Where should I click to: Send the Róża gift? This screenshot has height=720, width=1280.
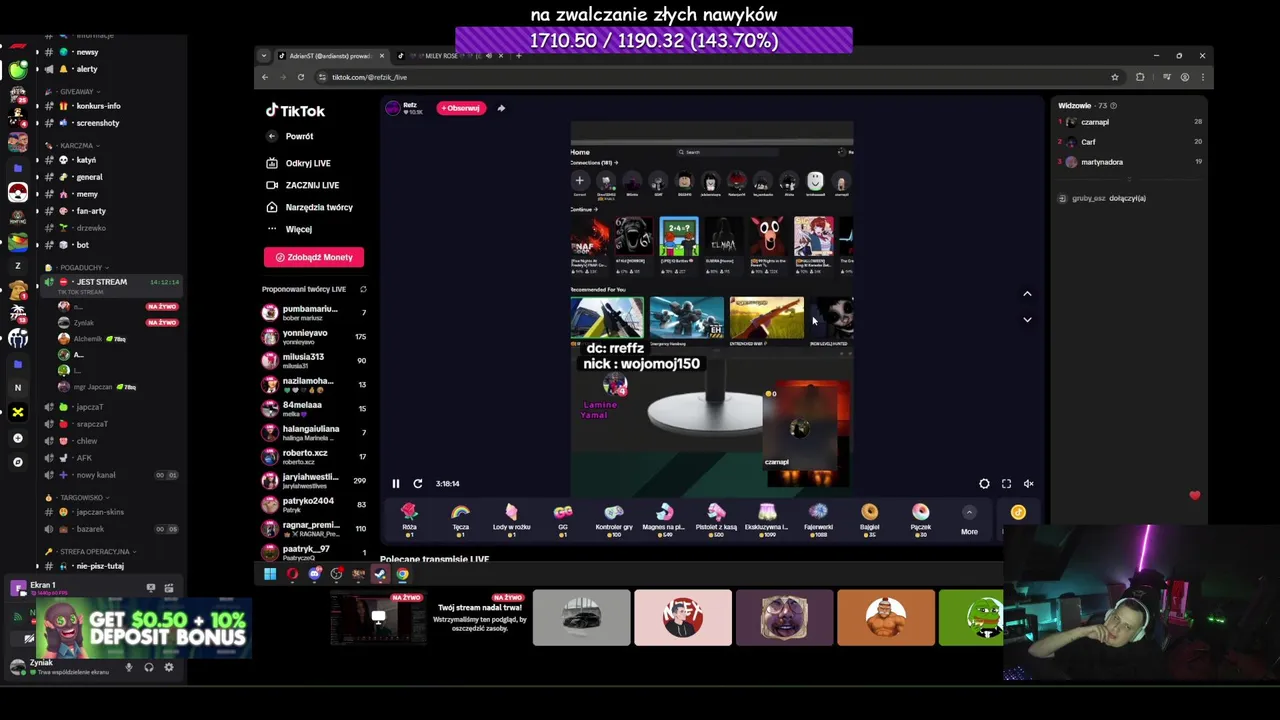[409, 519]
